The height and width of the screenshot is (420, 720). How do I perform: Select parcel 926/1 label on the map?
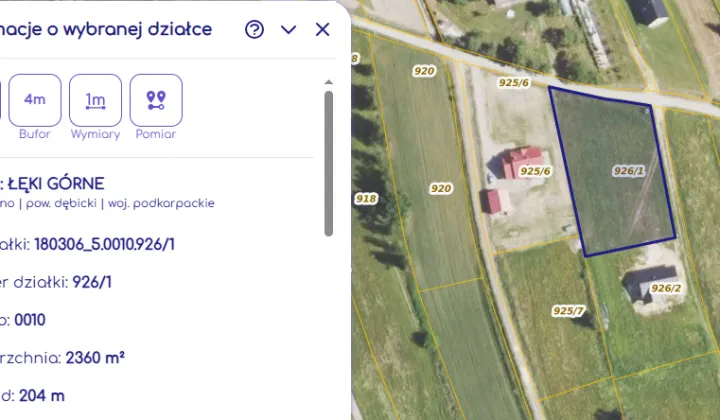[629, 171]
